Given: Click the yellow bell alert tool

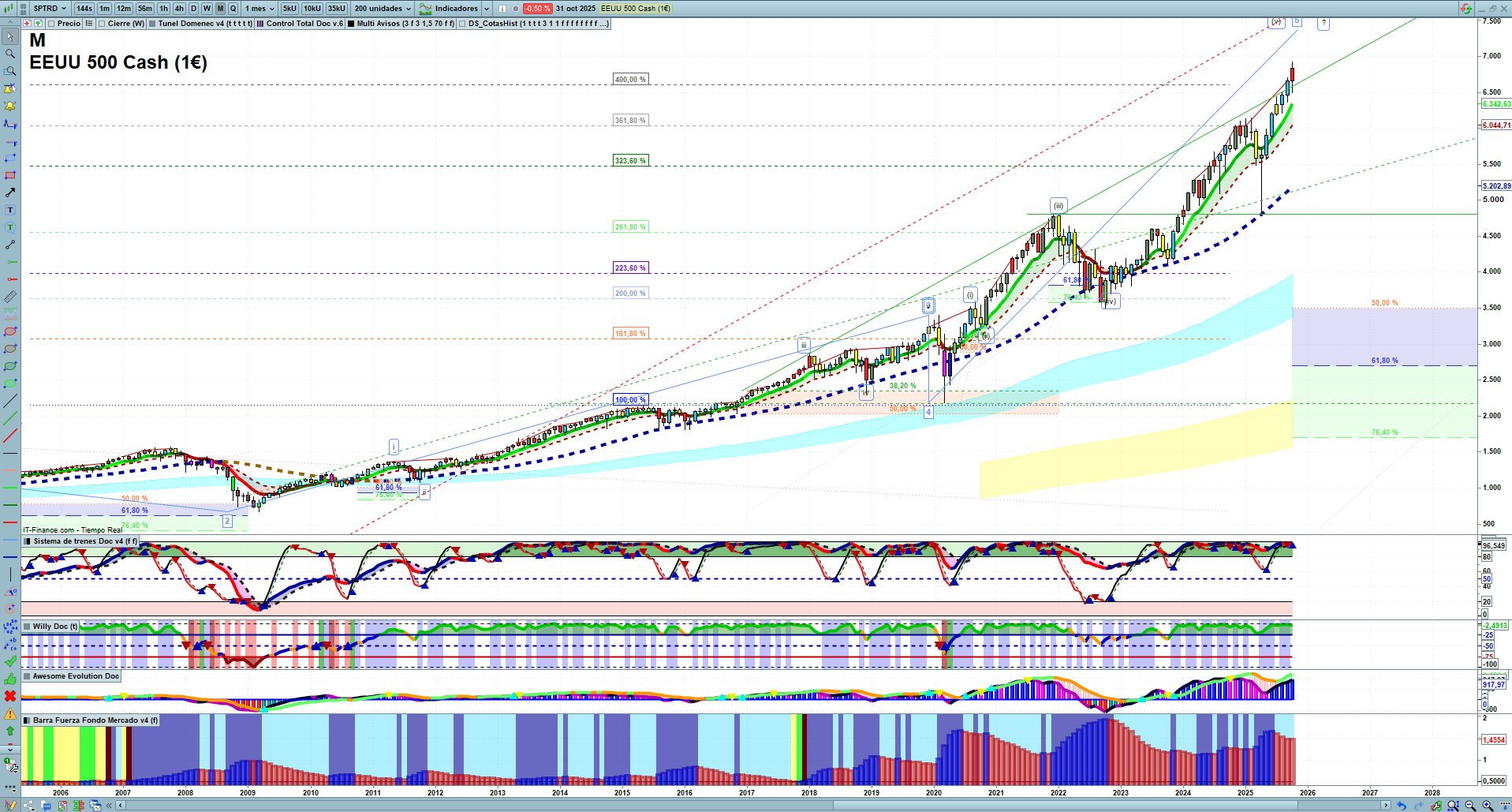Looking at the screenshot, I should [x=10, y=106].
